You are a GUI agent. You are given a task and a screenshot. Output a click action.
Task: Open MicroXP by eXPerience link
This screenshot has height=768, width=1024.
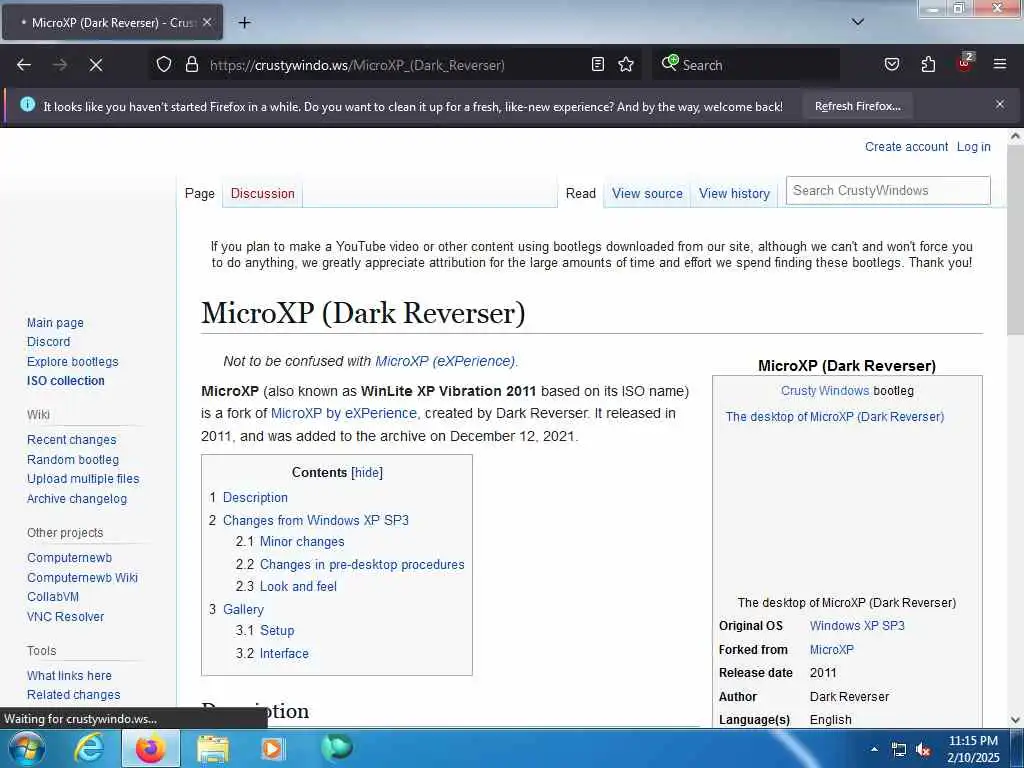344,413
